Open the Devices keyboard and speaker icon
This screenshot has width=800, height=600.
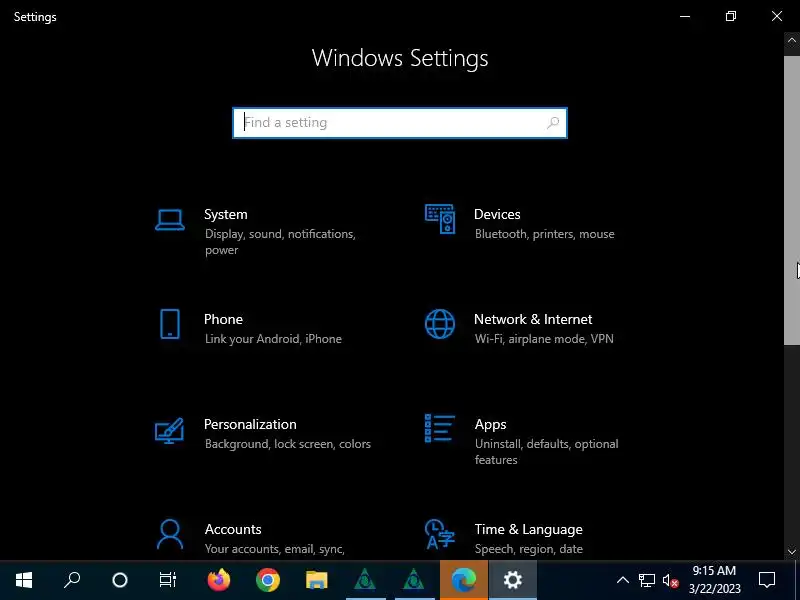click(440, 219)
